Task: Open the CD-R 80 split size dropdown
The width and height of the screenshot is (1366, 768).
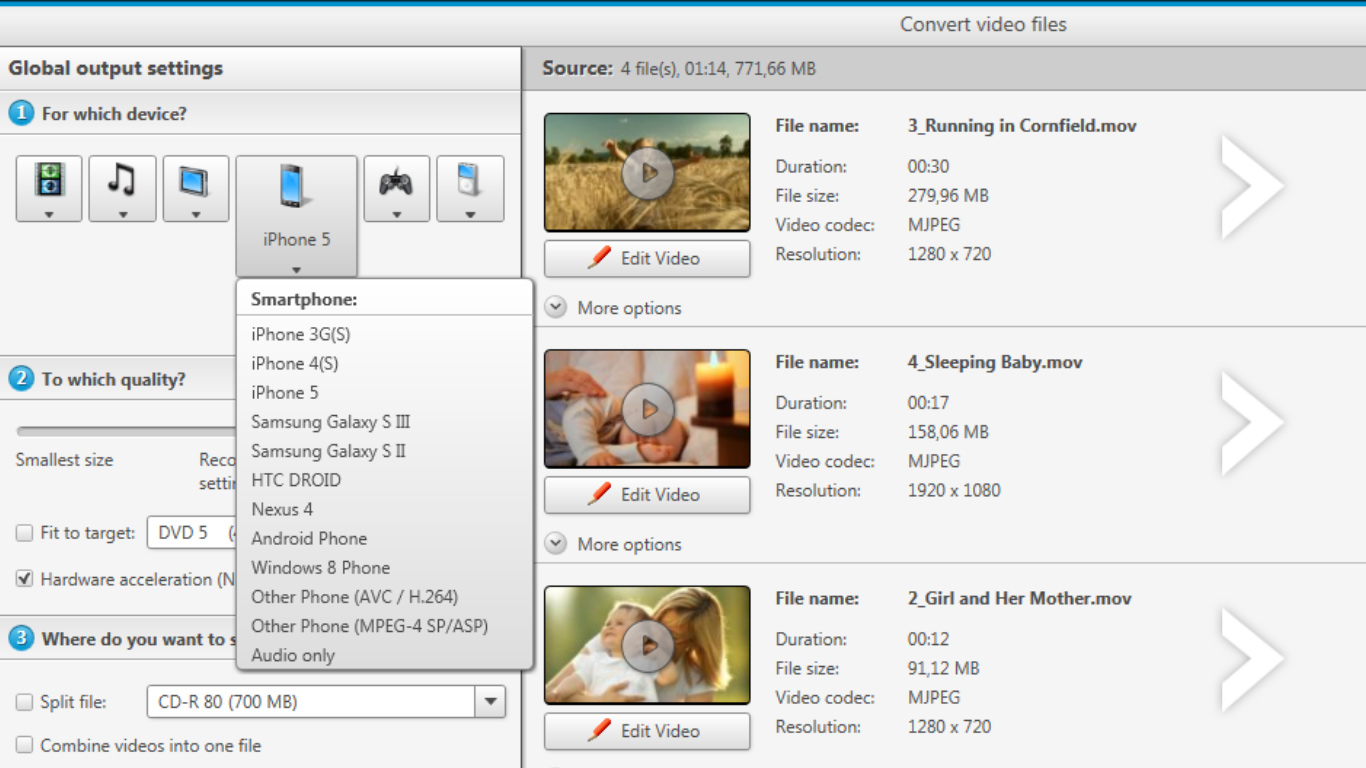Action: pos(489,702)
